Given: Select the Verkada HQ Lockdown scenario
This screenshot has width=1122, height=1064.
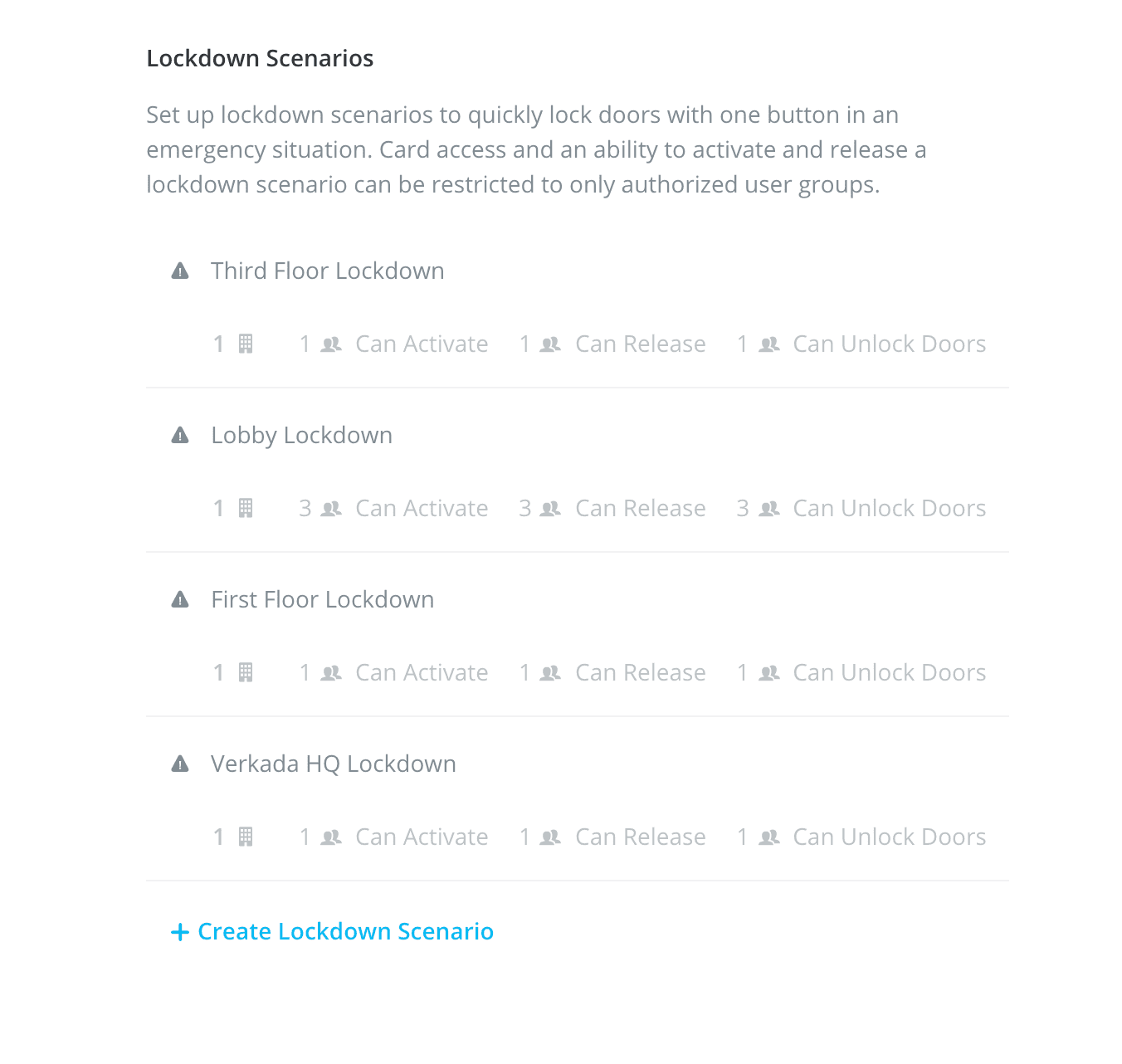Looking at the screenshot, I should click(x=333, y=764).
